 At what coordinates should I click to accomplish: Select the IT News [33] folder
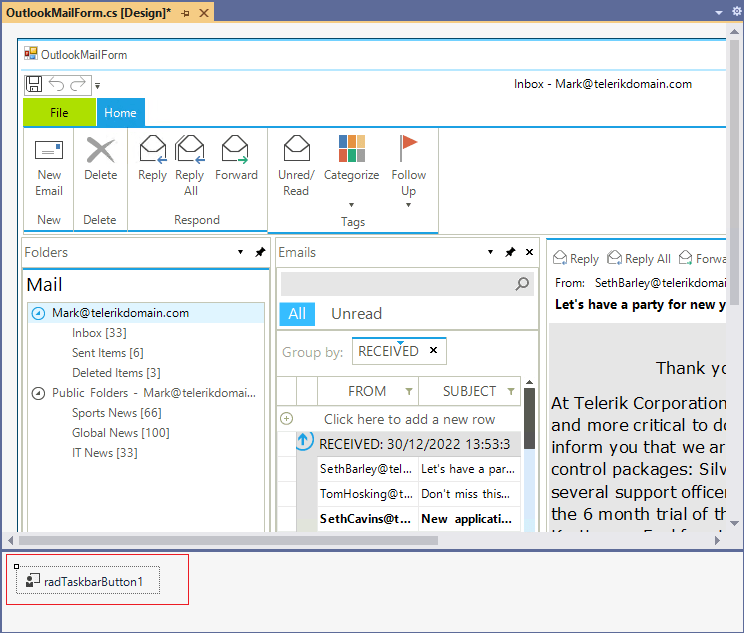(105, 453)
